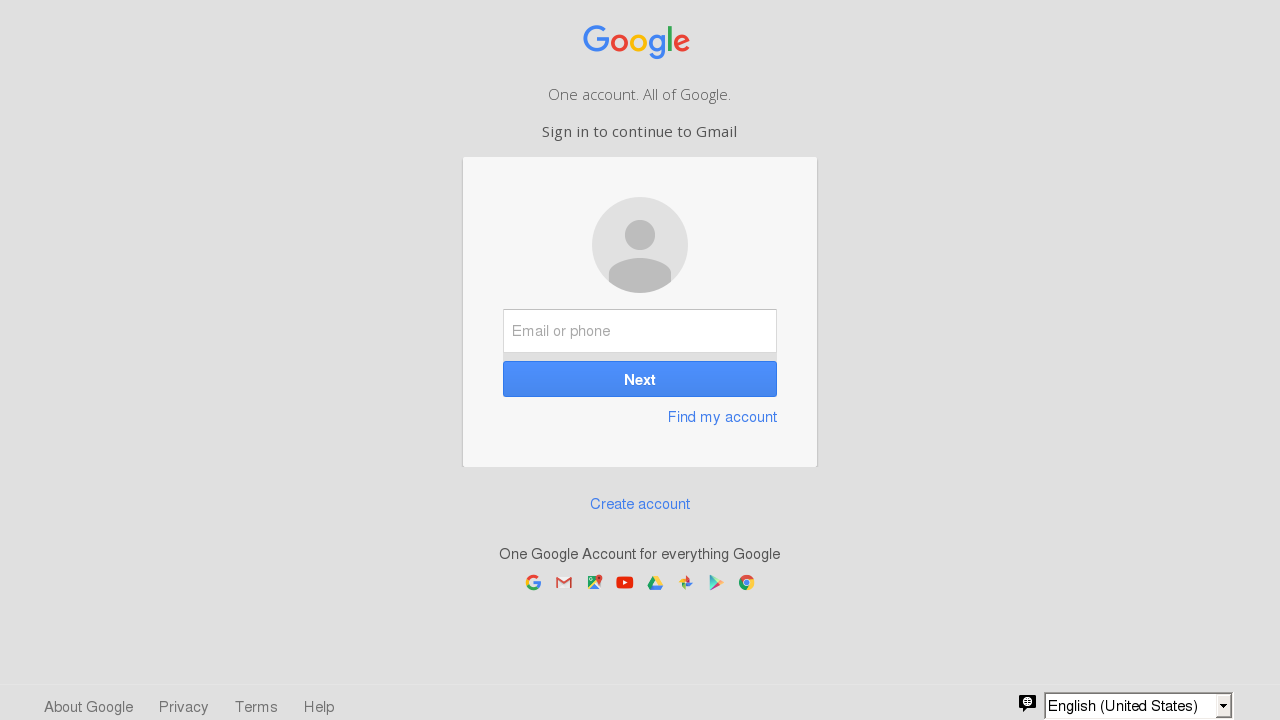This screenshot has width=1280, height=720.
Task: Click the blue Next button
Action: 640,379
